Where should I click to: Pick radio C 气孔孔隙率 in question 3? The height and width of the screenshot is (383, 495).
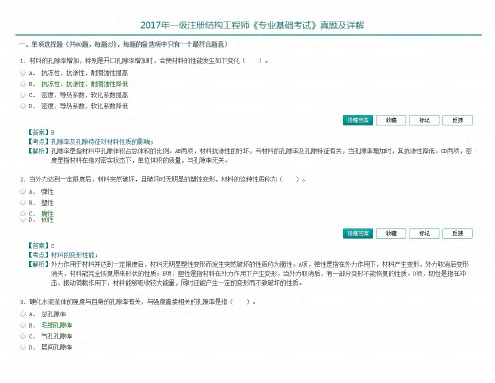23,336
